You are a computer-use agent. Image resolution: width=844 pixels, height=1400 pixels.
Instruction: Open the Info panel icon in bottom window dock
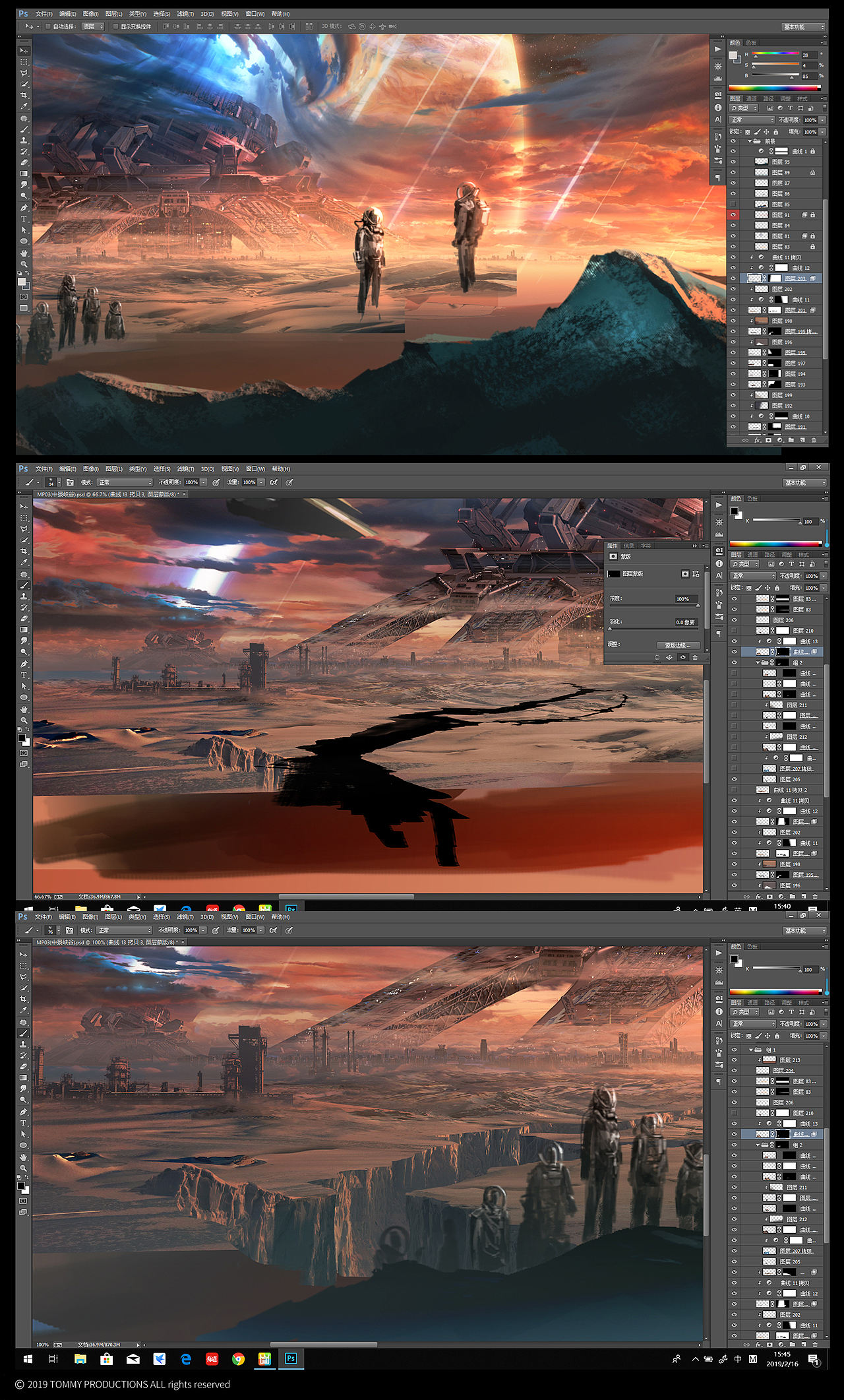[719, 1011]
